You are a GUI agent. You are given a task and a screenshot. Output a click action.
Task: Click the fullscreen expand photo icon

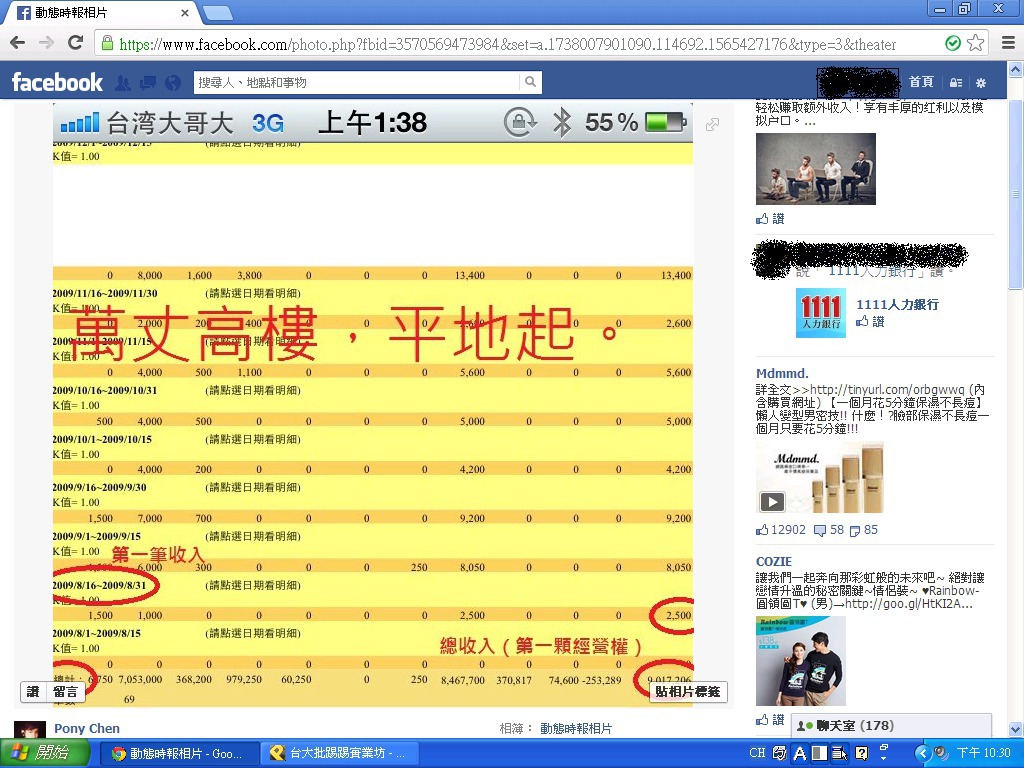pos(712,124)
